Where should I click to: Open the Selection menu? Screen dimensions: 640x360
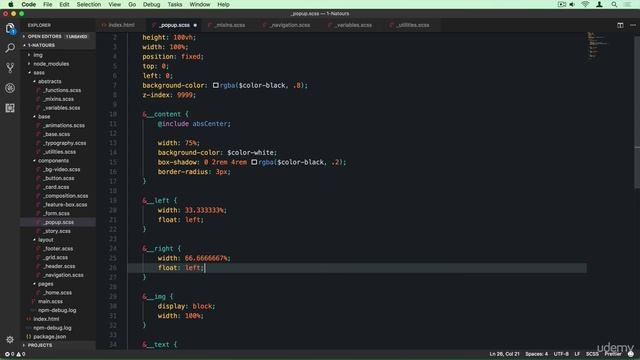[x=89, y=4]
